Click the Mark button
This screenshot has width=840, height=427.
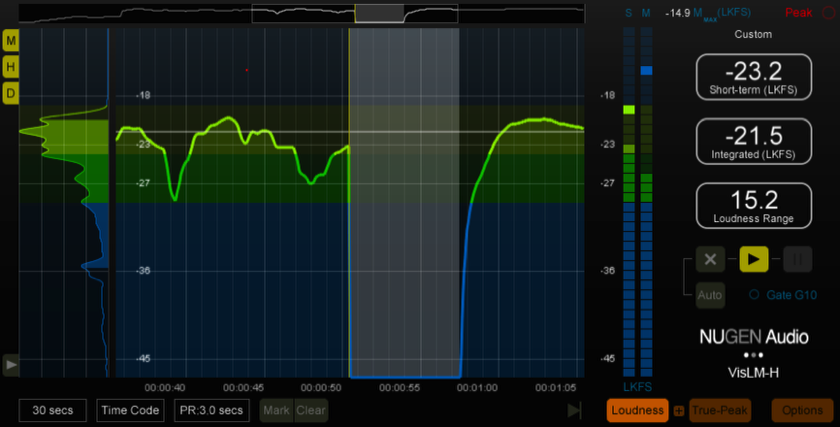coord(277,410)
